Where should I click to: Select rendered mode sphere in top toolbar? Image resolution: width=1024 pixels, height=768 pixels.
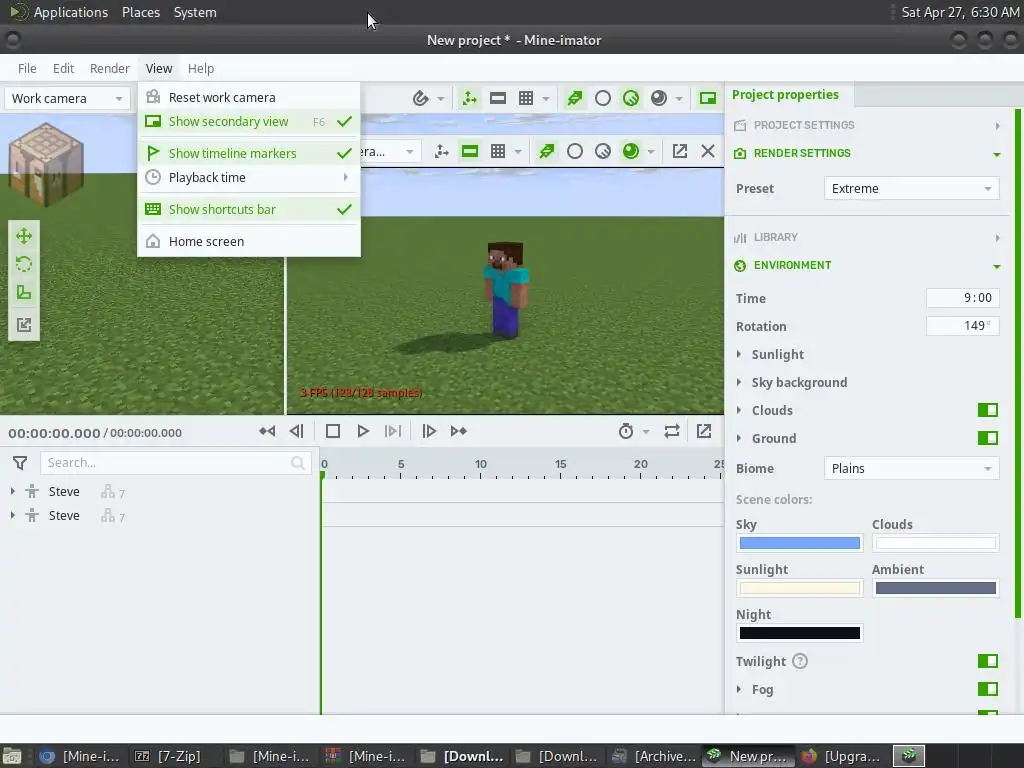coord(659,99)
